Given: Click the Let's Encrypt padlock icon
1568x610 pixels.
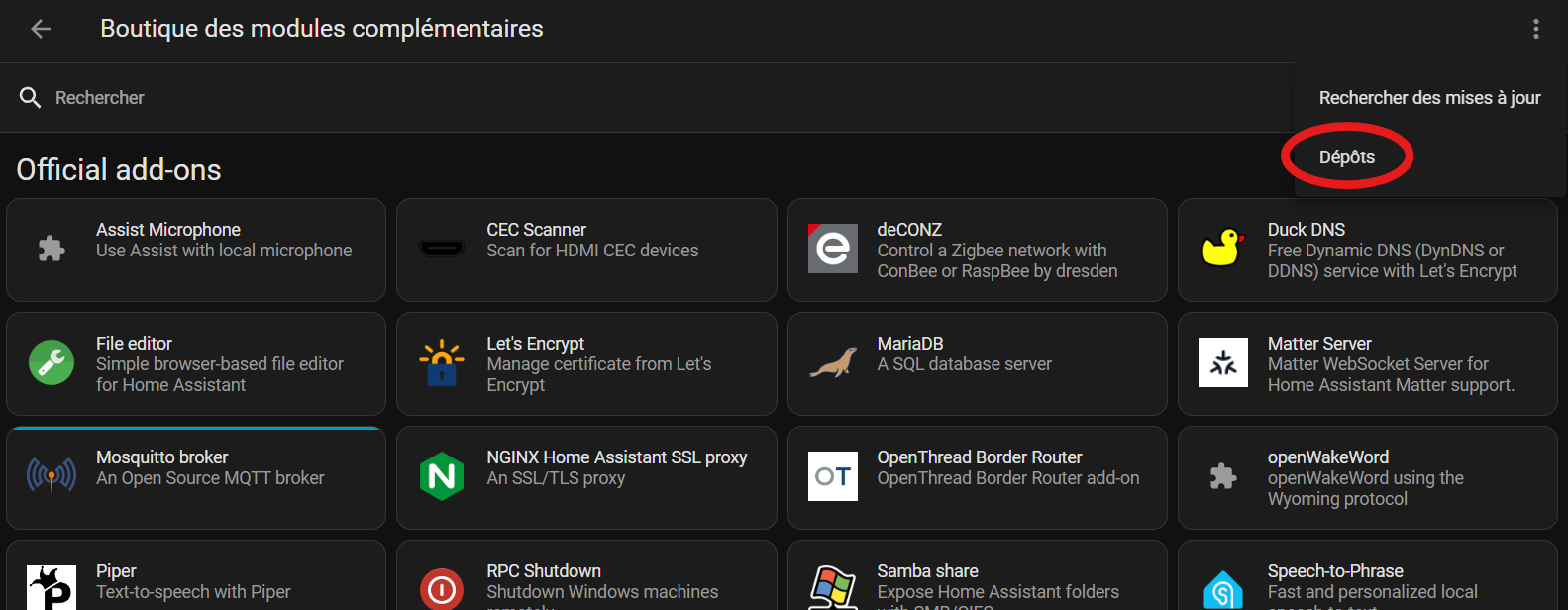Looking at the screenshot, I should tap(442, 362).
